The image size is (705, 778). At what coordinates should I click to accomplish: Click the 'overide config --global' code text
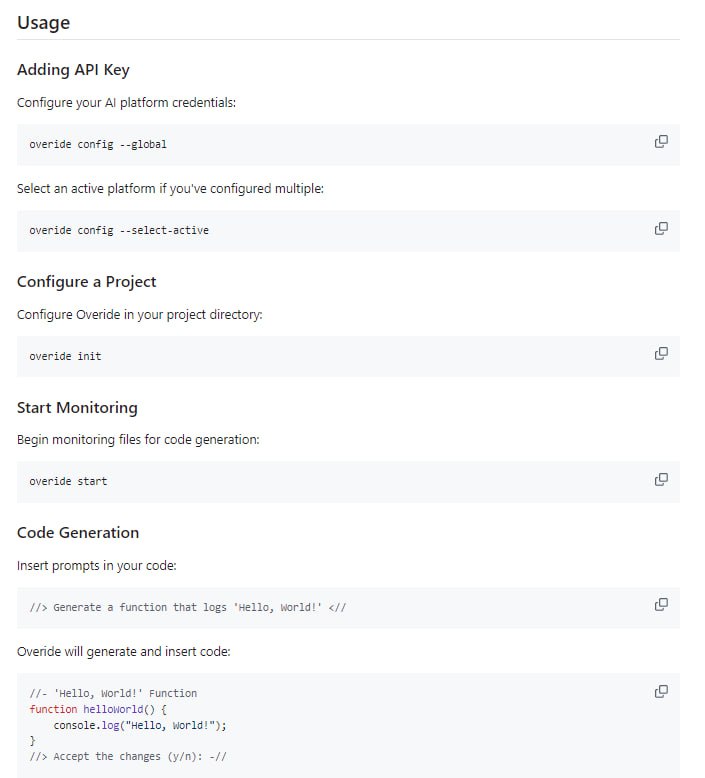coord(98,144)
